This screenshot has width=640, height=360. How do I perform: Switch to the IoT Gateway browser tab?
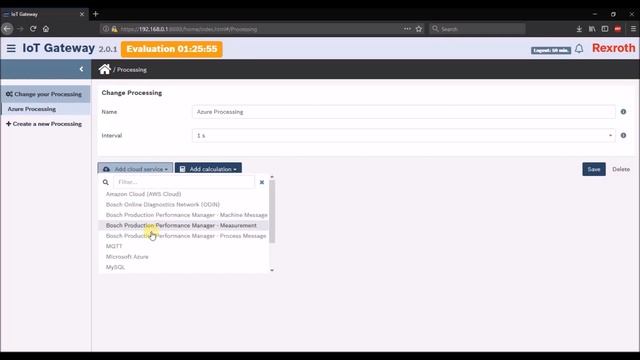(44, 14)
